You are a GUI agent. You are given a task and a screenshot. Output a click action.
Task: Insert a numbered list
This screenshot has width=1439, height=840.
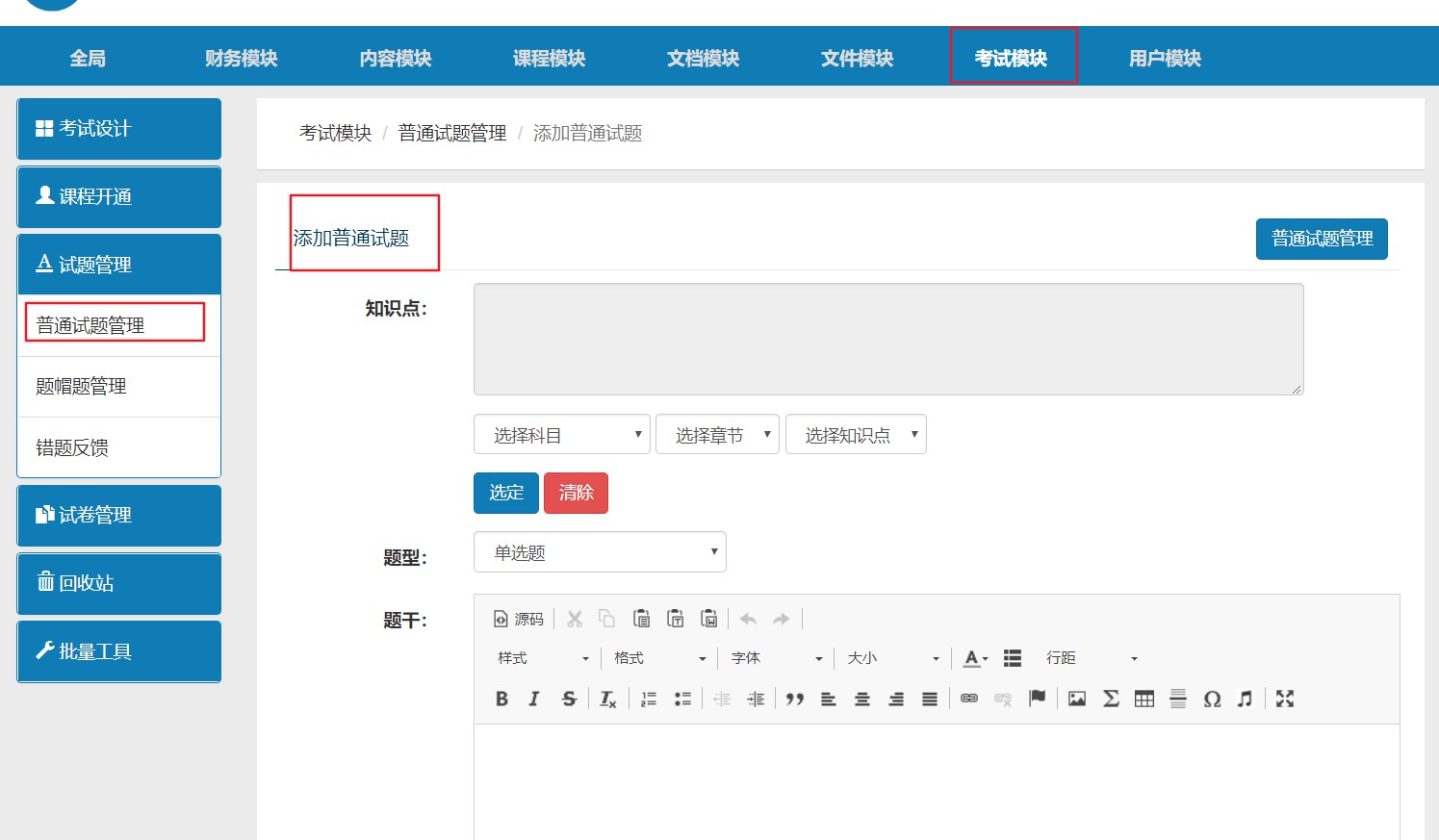coord(649,699)
